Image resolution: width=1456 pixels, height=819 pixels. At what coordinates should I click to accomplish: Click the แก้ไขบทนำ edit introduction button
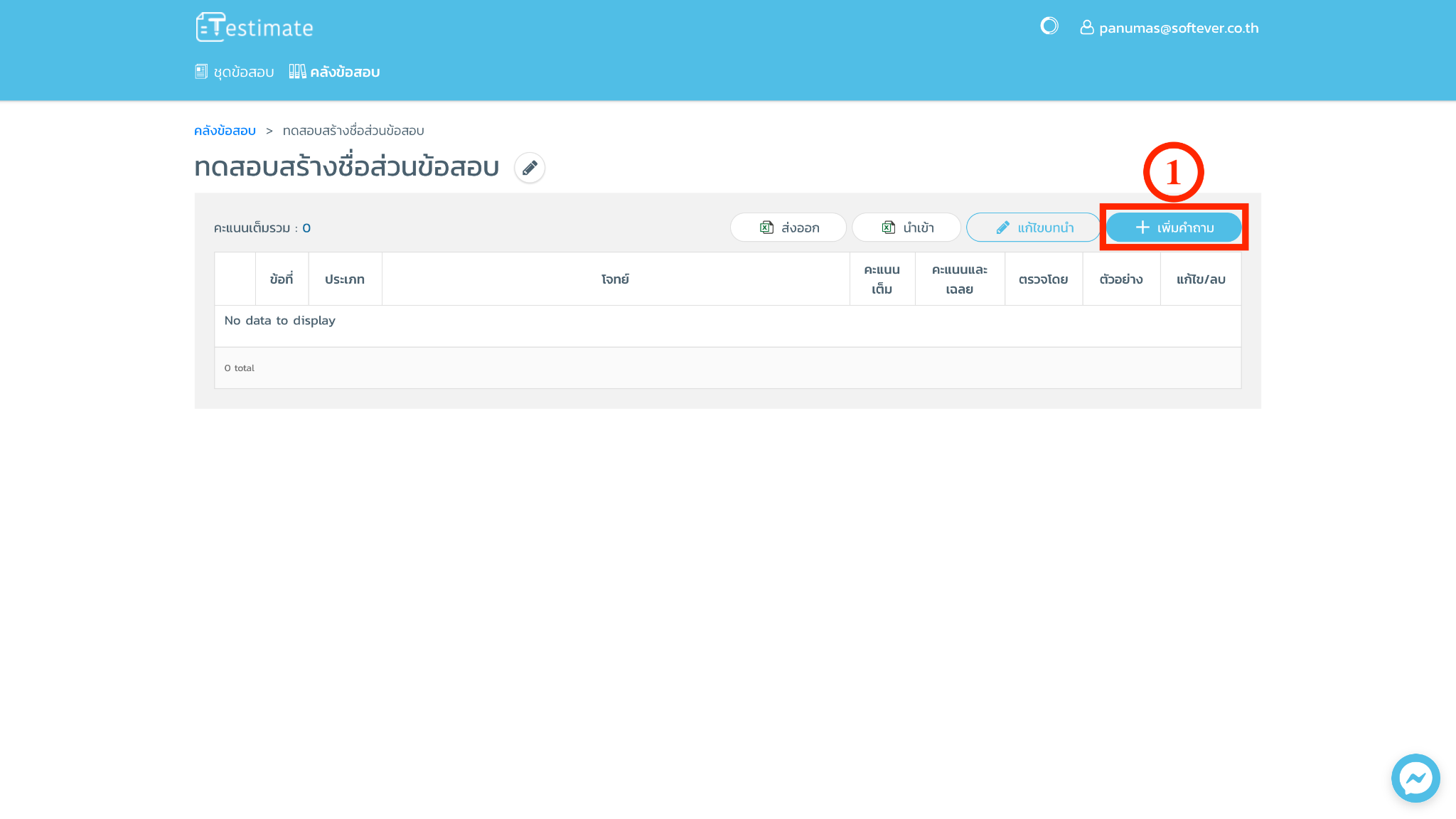[1034, 227]
